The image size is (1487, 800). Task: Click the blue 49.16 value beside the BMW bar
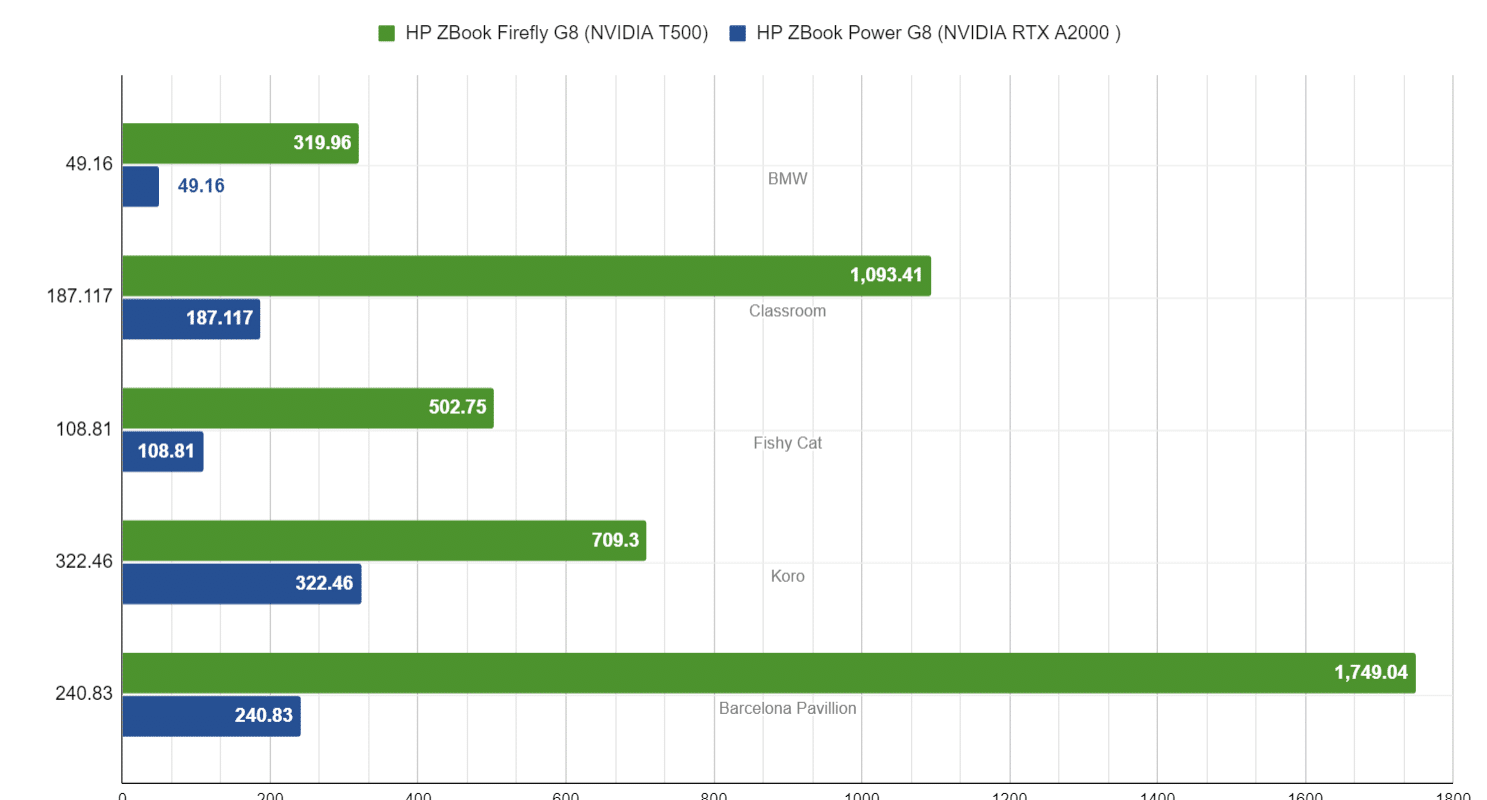click(x=201, y=186)
